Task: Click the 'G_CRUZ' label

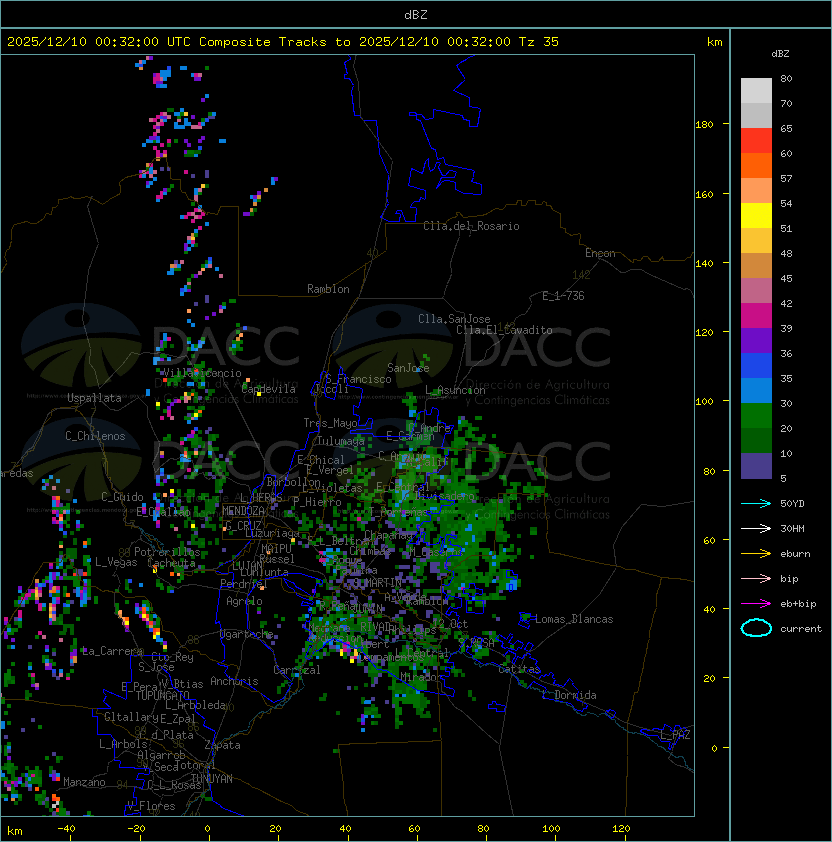Action: coord(243,525)
